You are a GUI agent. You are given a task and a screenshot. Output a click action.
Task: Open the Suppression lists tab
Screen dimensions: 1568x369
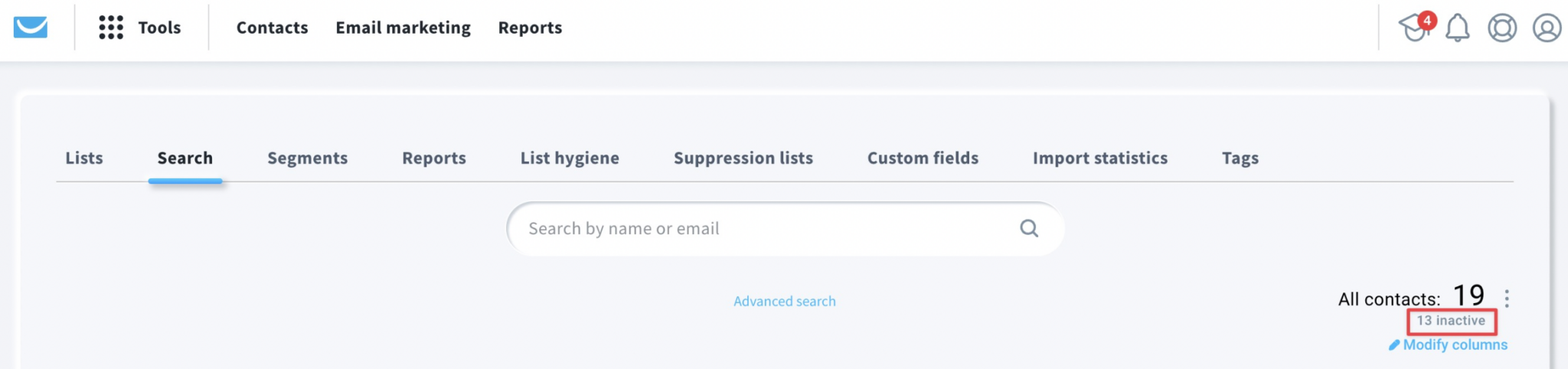743,158
